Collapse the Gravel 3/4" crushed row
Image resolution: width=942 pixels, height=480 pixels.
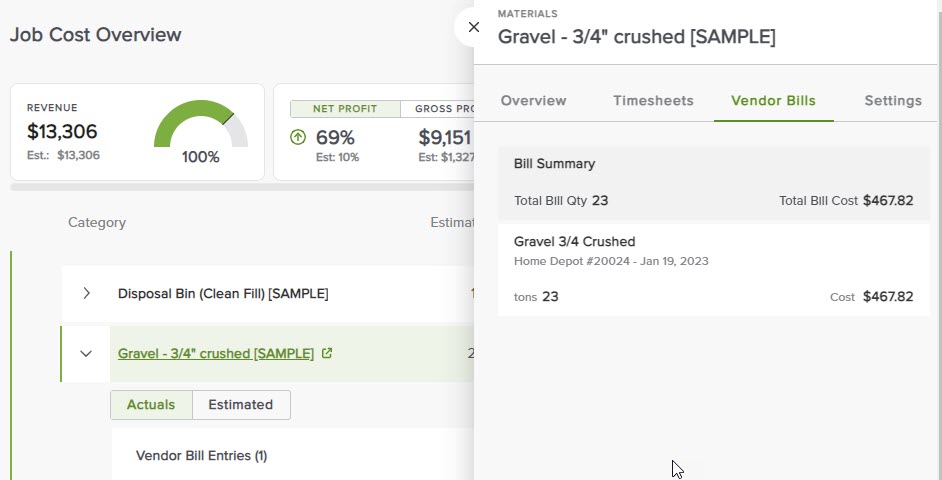pyautogui.click(x=86, y=353)
